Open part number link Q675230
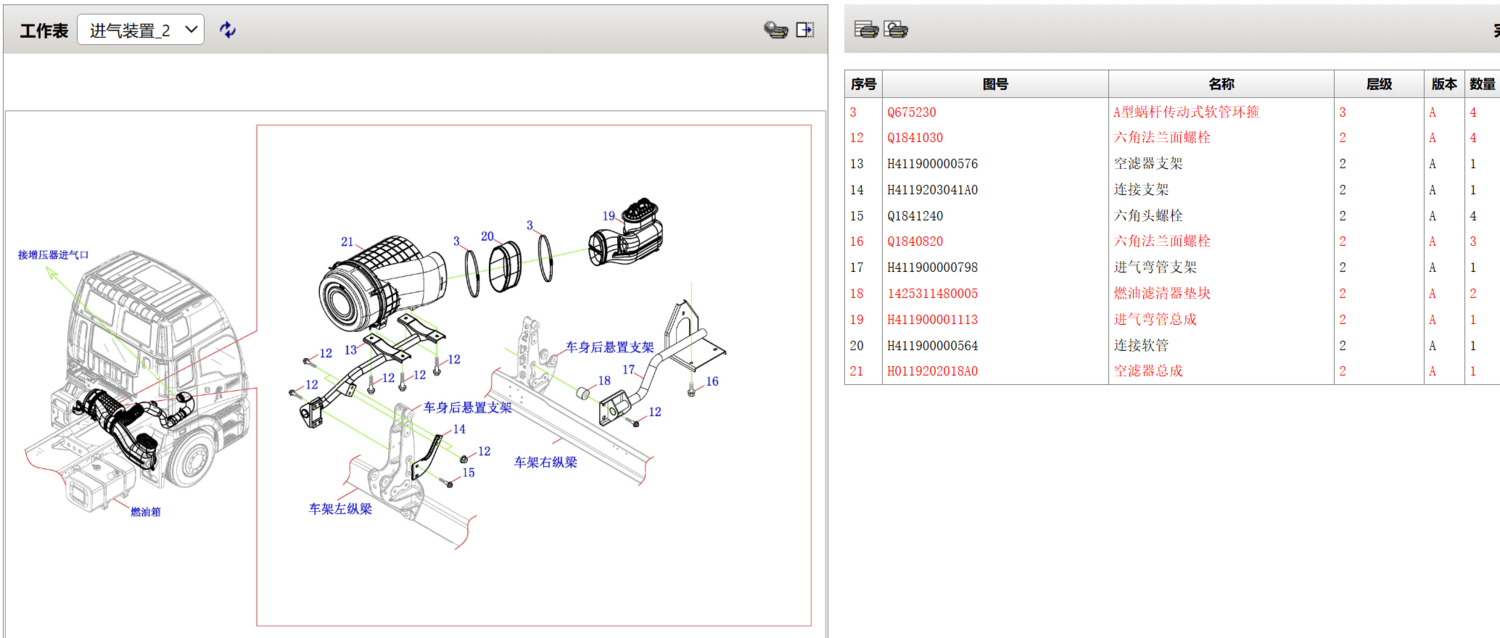1500x638 pixels. coord(912,112)
